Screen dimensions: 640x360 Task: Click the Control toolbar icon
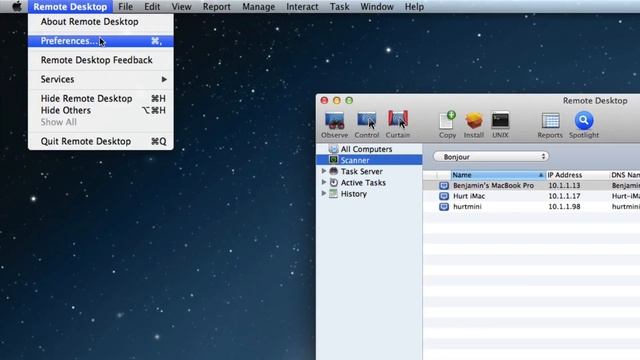367,120
